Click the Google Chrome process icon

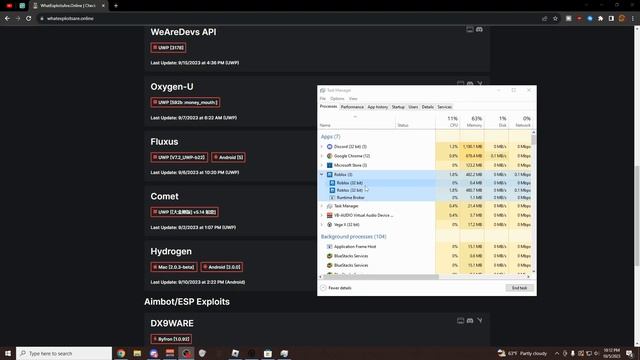[329, 156]
